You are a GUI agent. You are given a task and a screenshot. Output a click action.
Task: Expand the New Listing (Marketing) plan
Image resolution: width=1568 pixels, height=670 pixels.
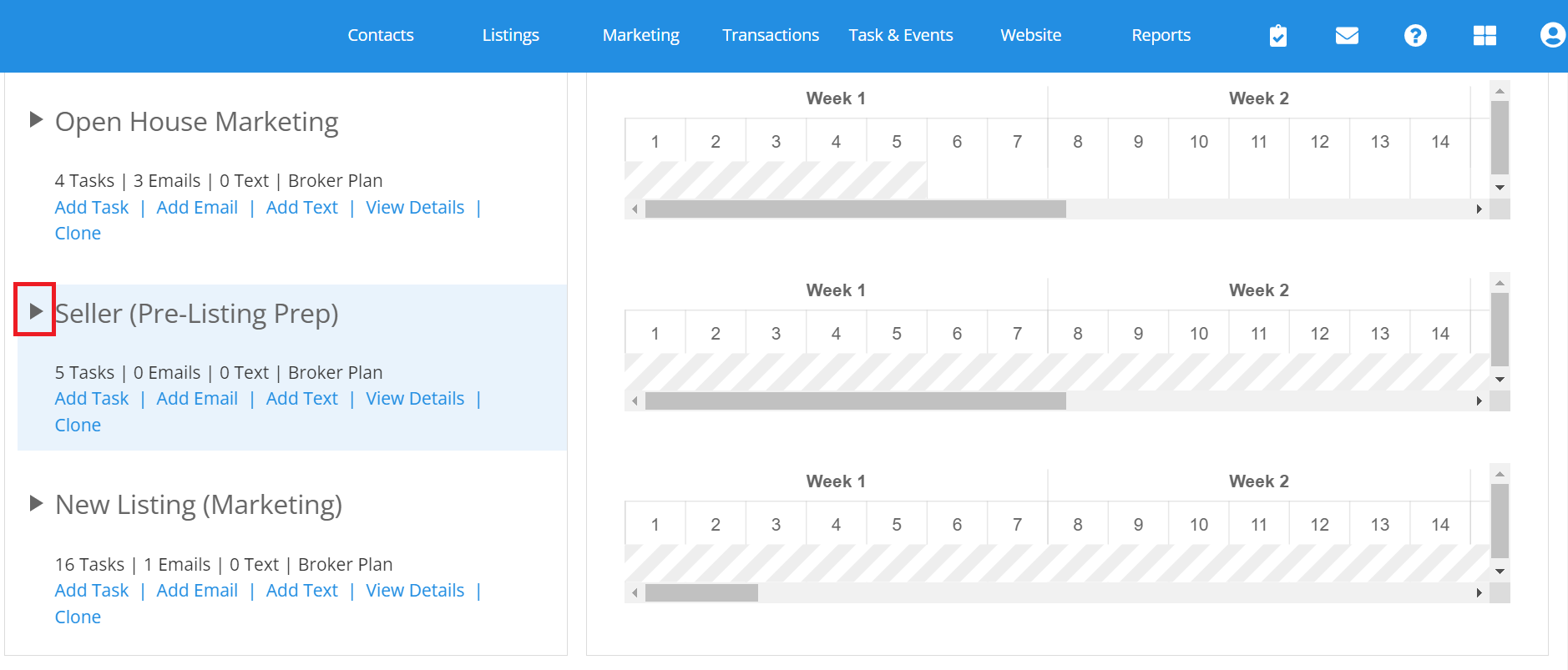point(36,503)
